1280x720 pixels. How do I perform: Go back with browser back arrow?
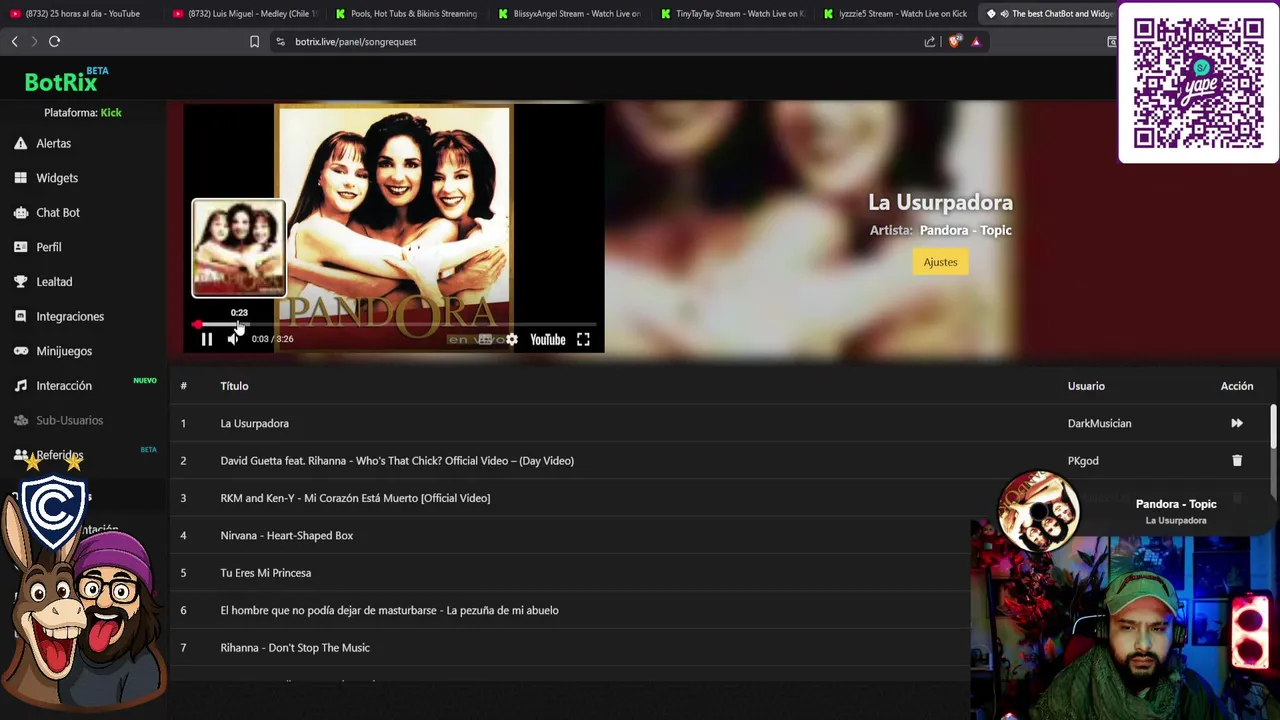coord(15,41)
